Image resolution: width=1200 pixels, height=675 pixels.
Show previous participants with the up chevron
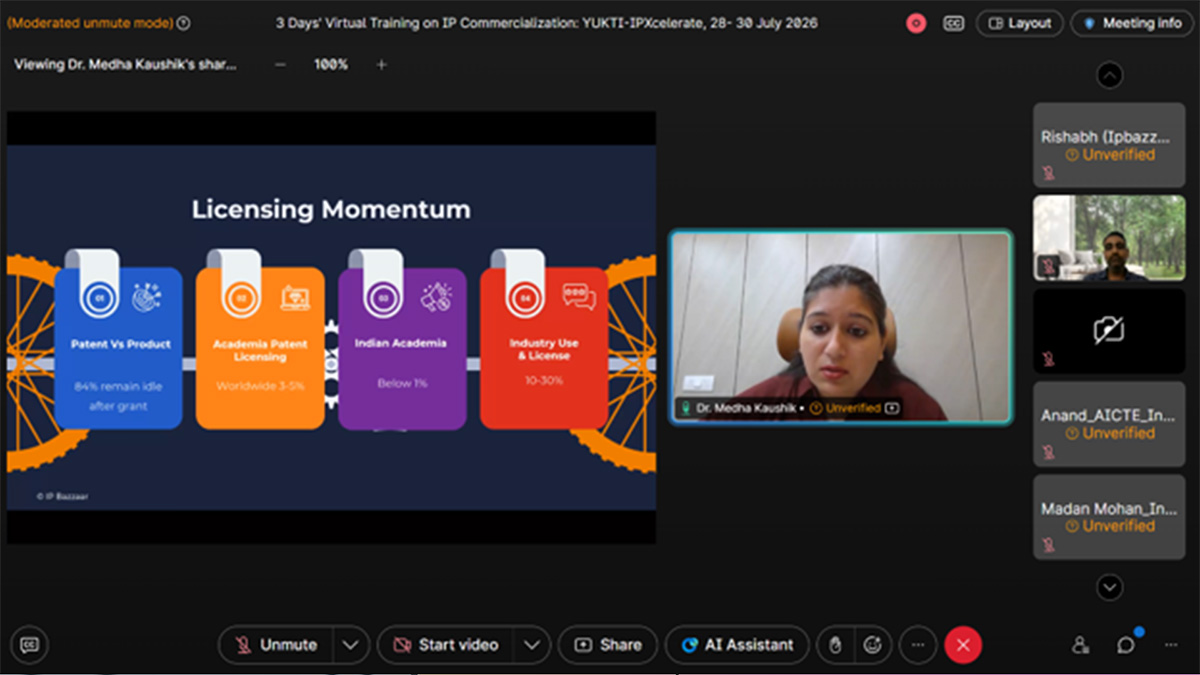(x=1110, y=75)
